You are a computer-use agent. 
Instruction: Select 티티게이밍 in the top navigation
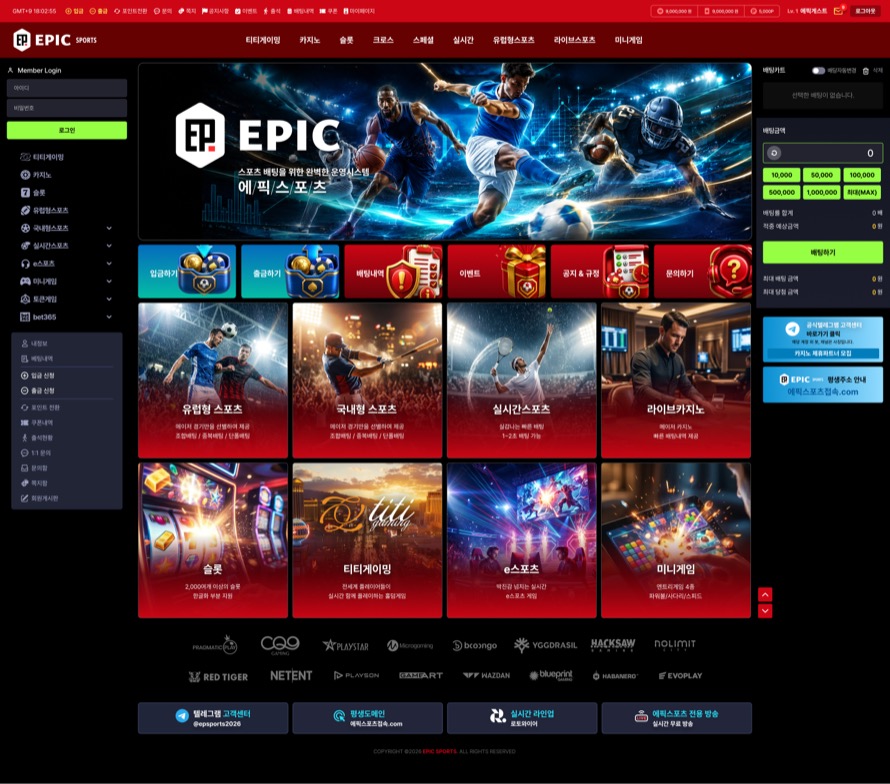pos(263,40)
